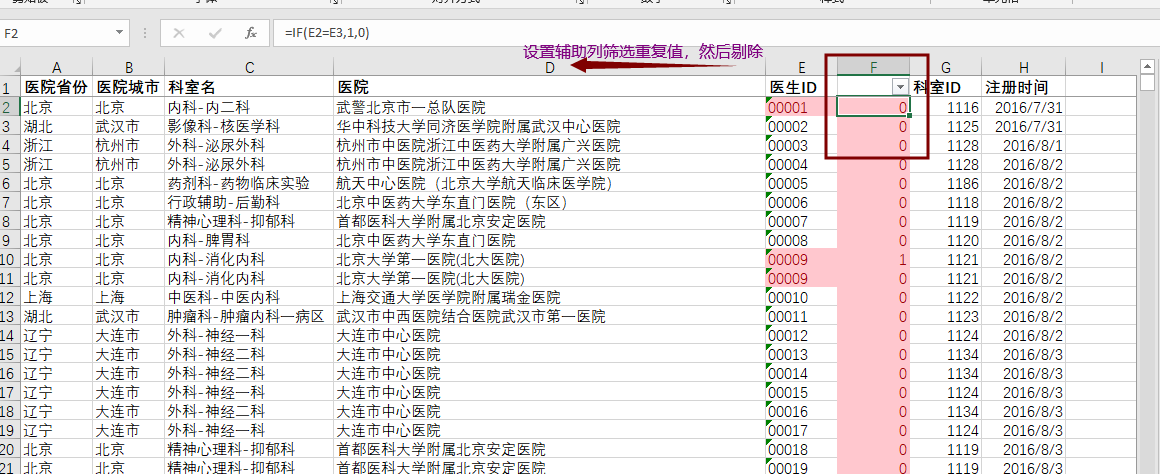Select column I header

click(x=1101, y=67)
